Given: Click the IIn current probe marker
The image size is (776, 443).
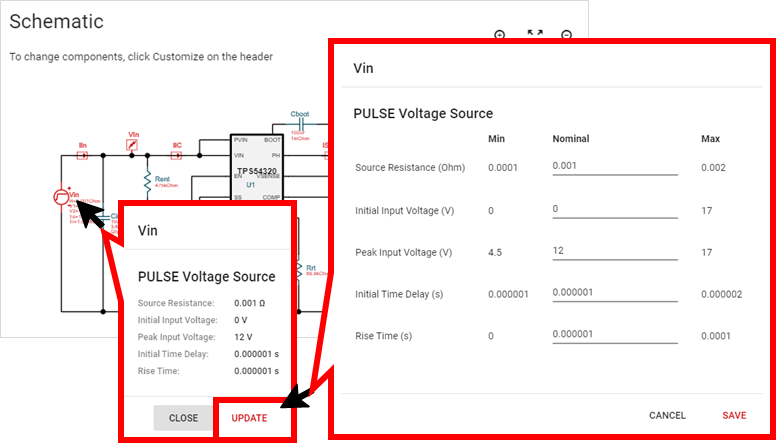Looking at the screenshot, I should pyautogui.click(x=82, y=156).
